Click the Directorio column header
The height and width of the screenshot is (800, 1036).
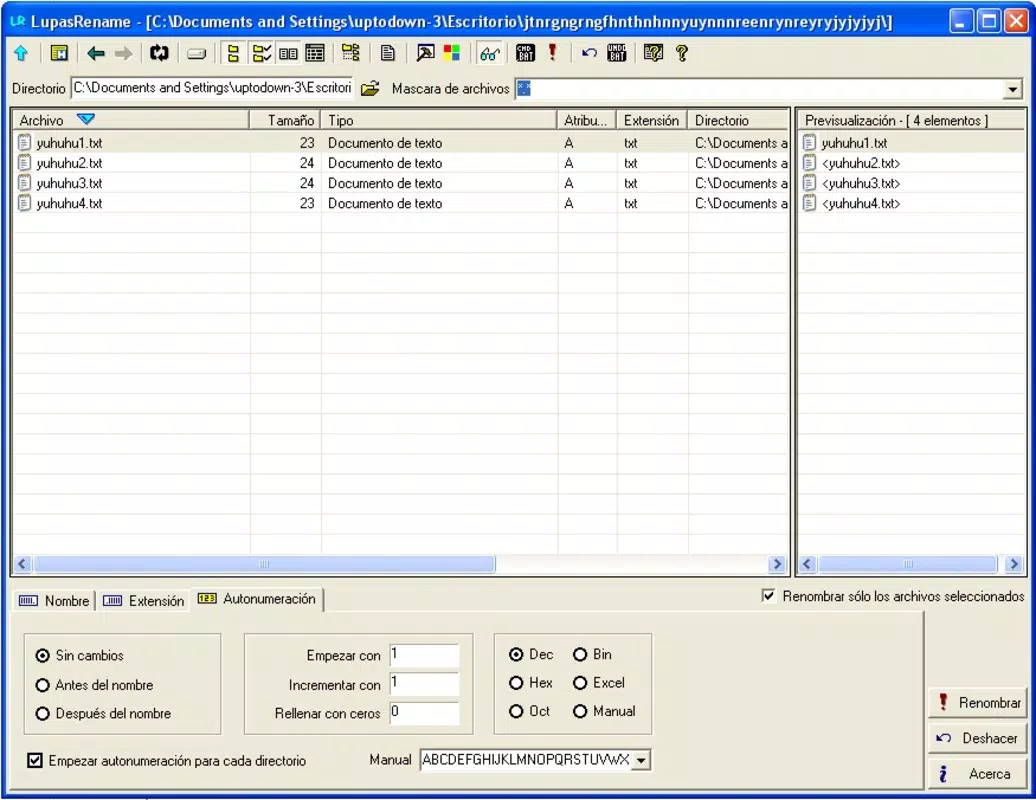coord(738,120)
